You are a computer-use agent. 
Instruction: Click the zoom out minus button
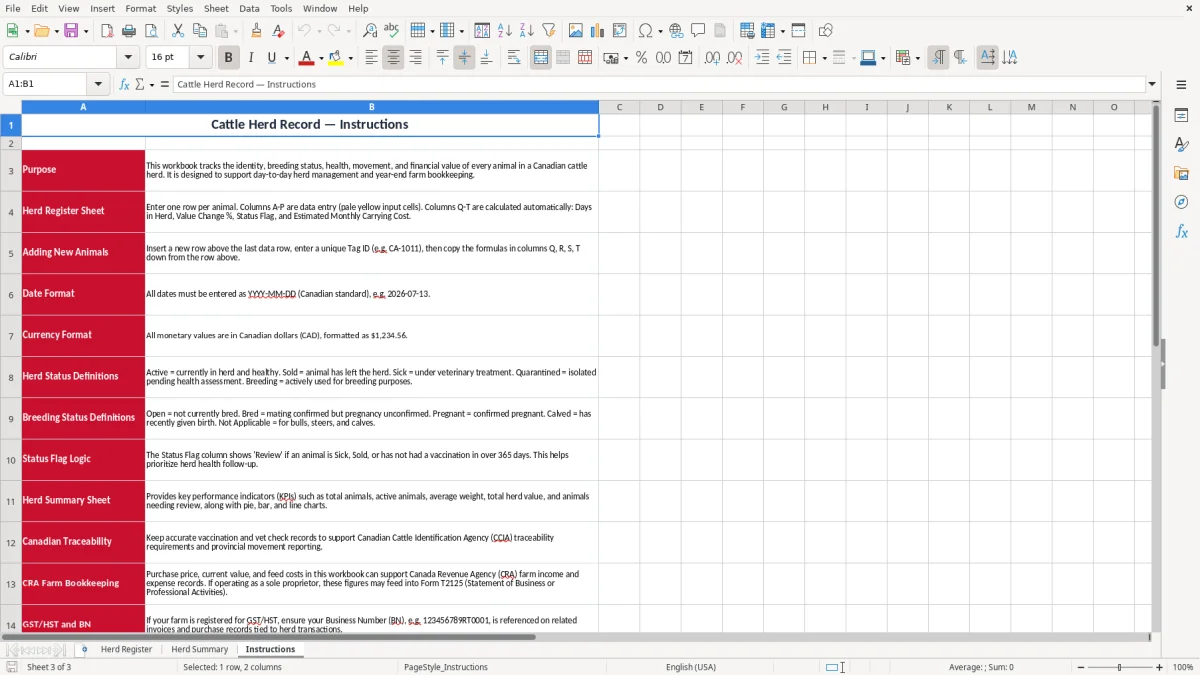pos(1081,667)
